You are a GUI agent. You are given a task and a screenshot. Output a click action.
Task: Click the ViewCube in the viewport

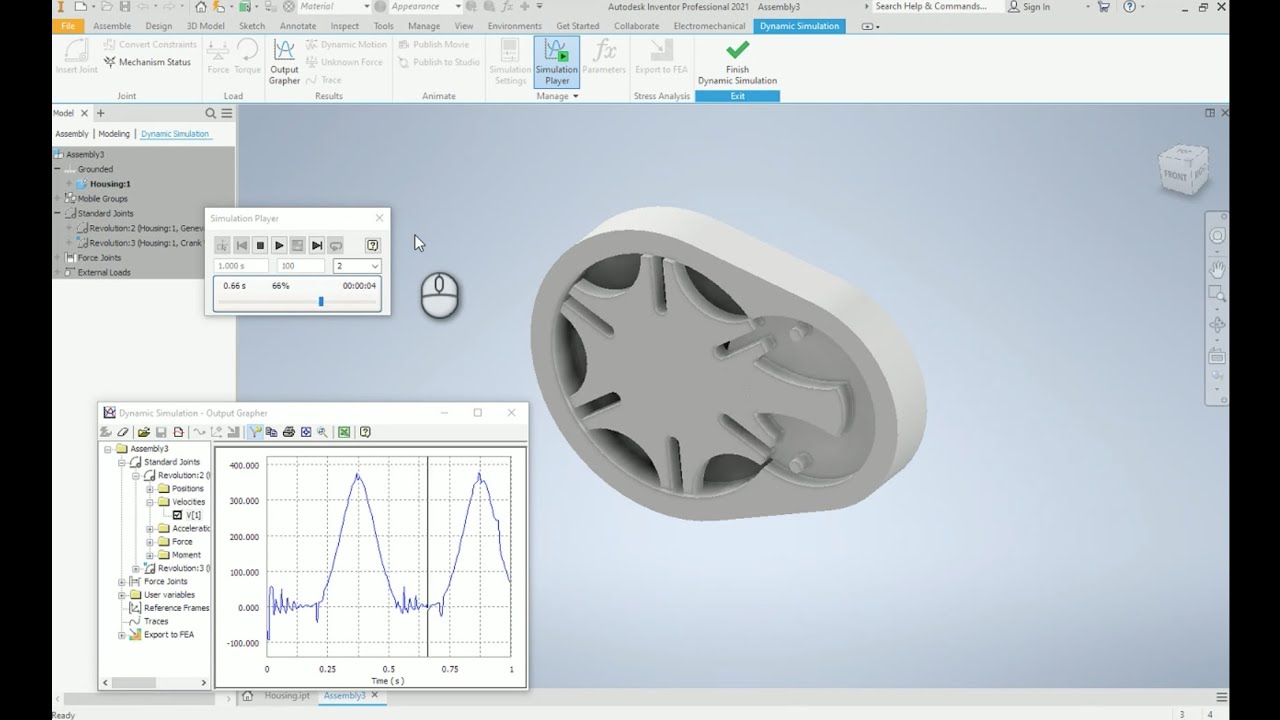1183,172
